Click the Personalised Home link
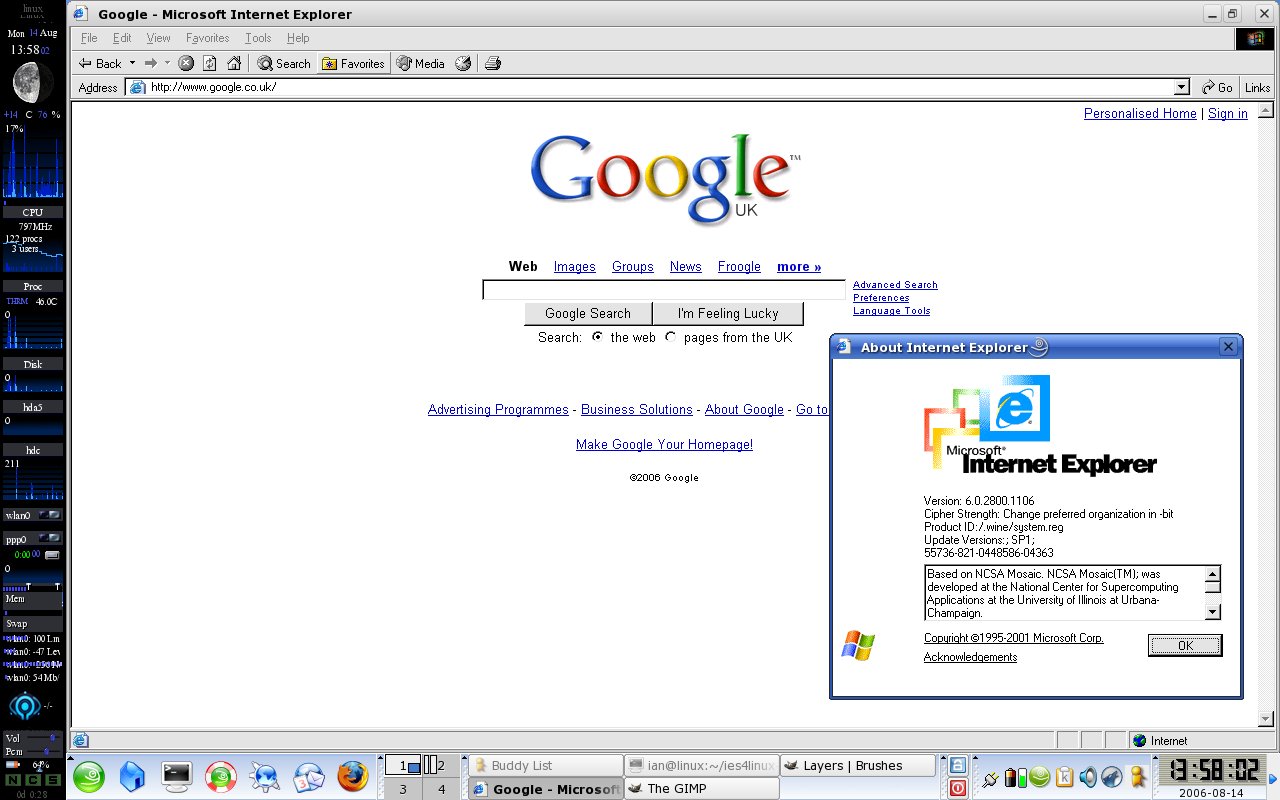Screen dimensions: 1280x800 [1140, 114]
